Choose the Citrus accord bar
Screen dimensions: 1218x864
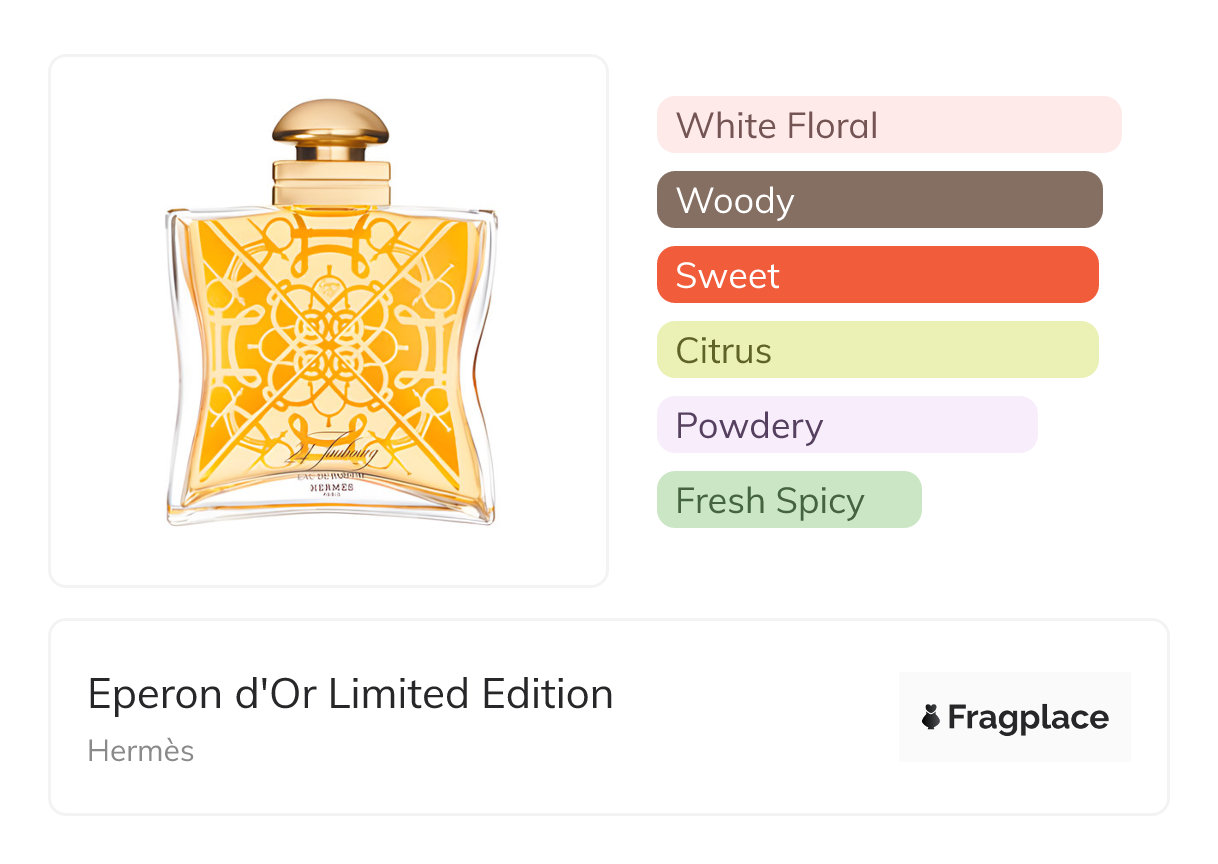click(x=877, y=350)
